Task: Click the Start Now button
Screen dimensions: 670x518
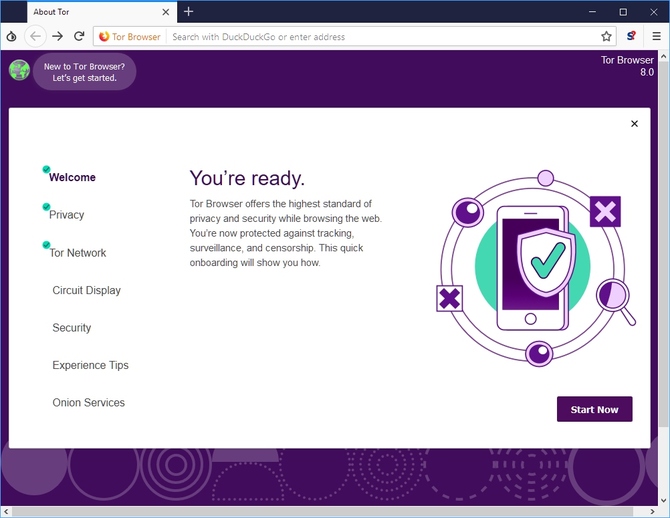Action: (x=594, y=409)
